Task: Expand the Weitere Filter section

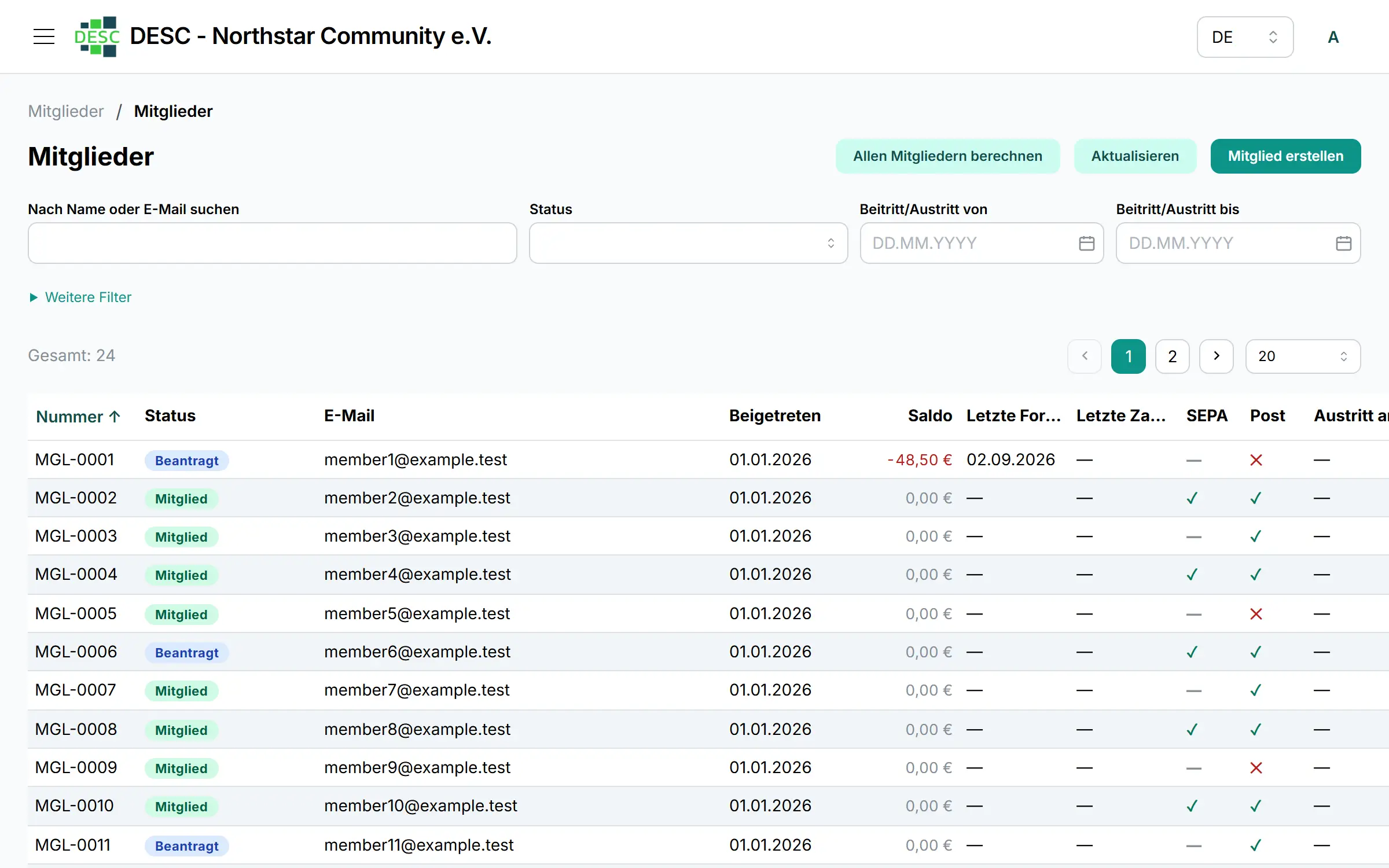Action: (80, 297)
